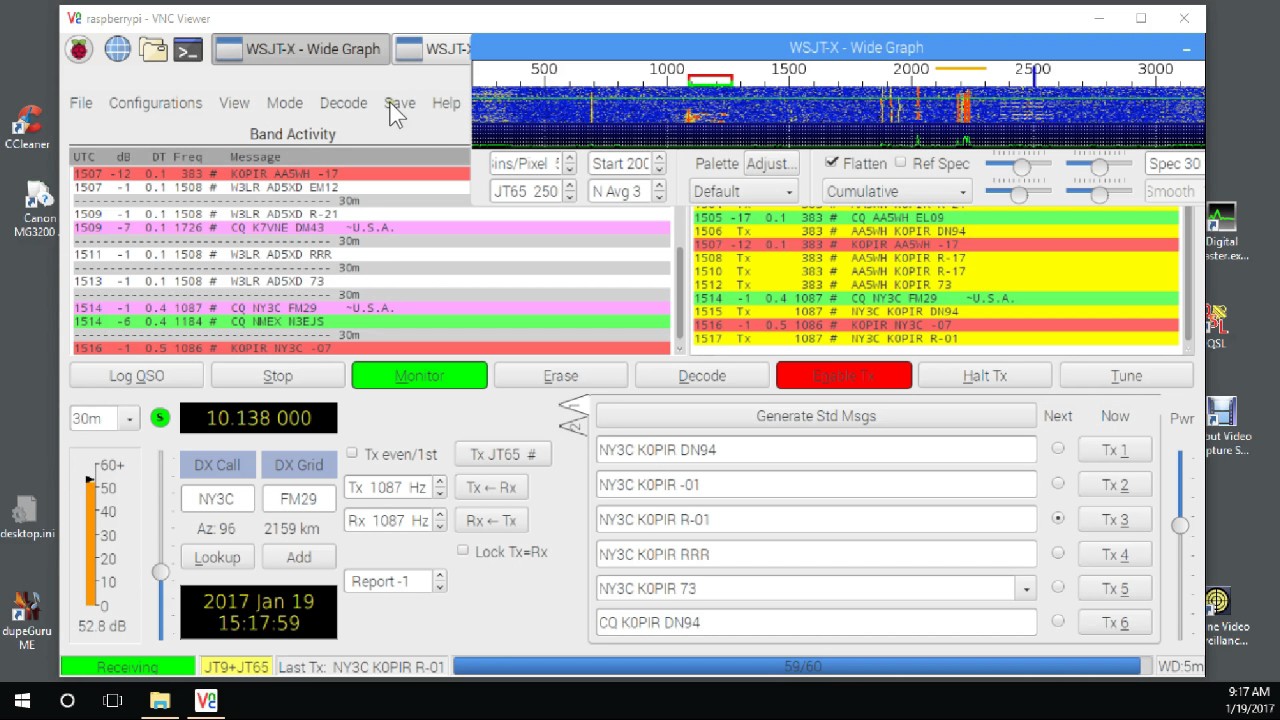The width and height of the screenshot is (1280, 720).
Task: Select Next radio for Tx 6 message
Action: (1058, 621)
